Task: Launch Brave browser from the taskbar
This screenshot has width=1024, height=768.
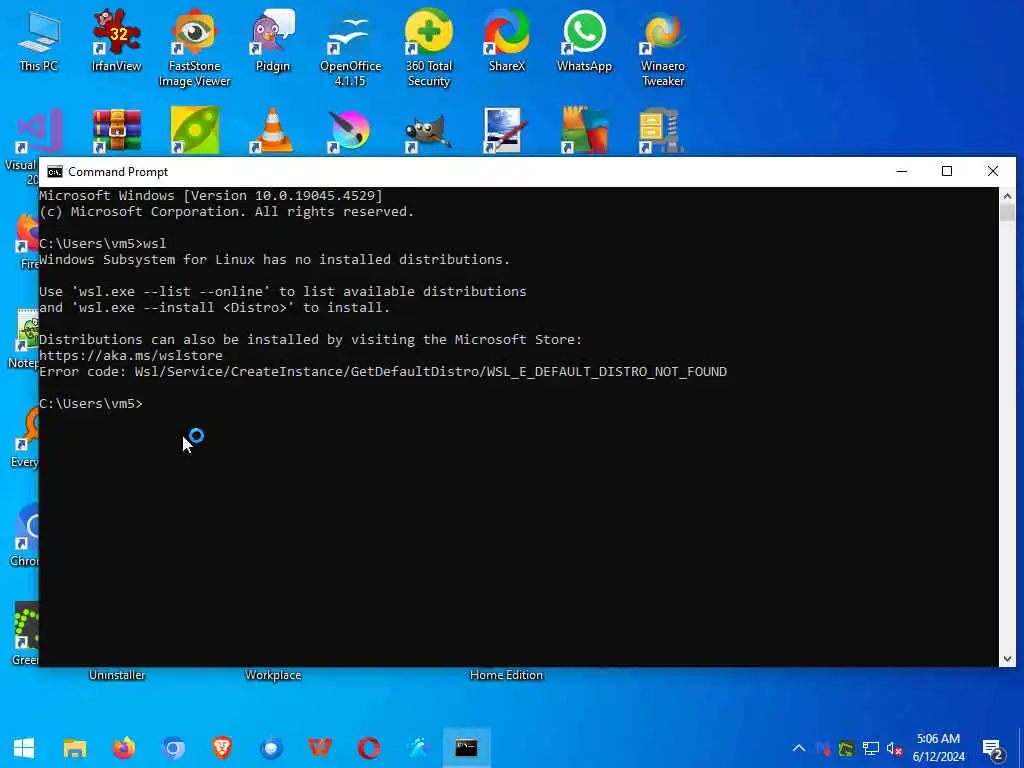Action: coord(222,748)
